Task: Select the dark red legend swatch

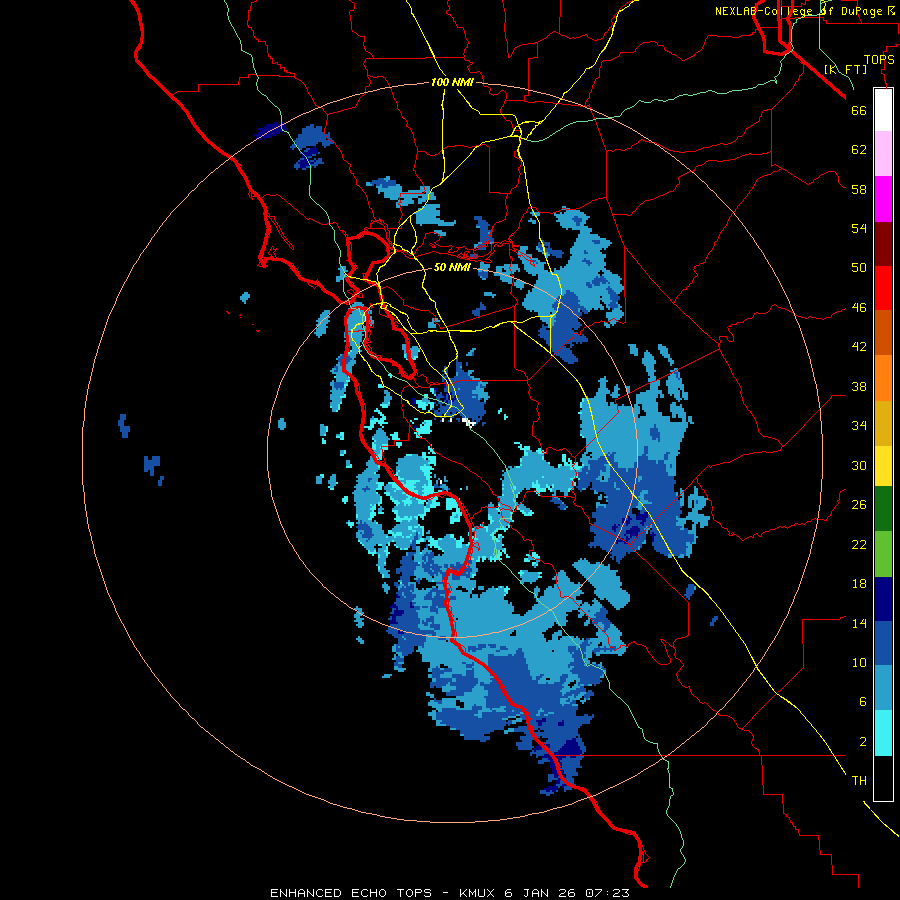Action: pos(883,243)
